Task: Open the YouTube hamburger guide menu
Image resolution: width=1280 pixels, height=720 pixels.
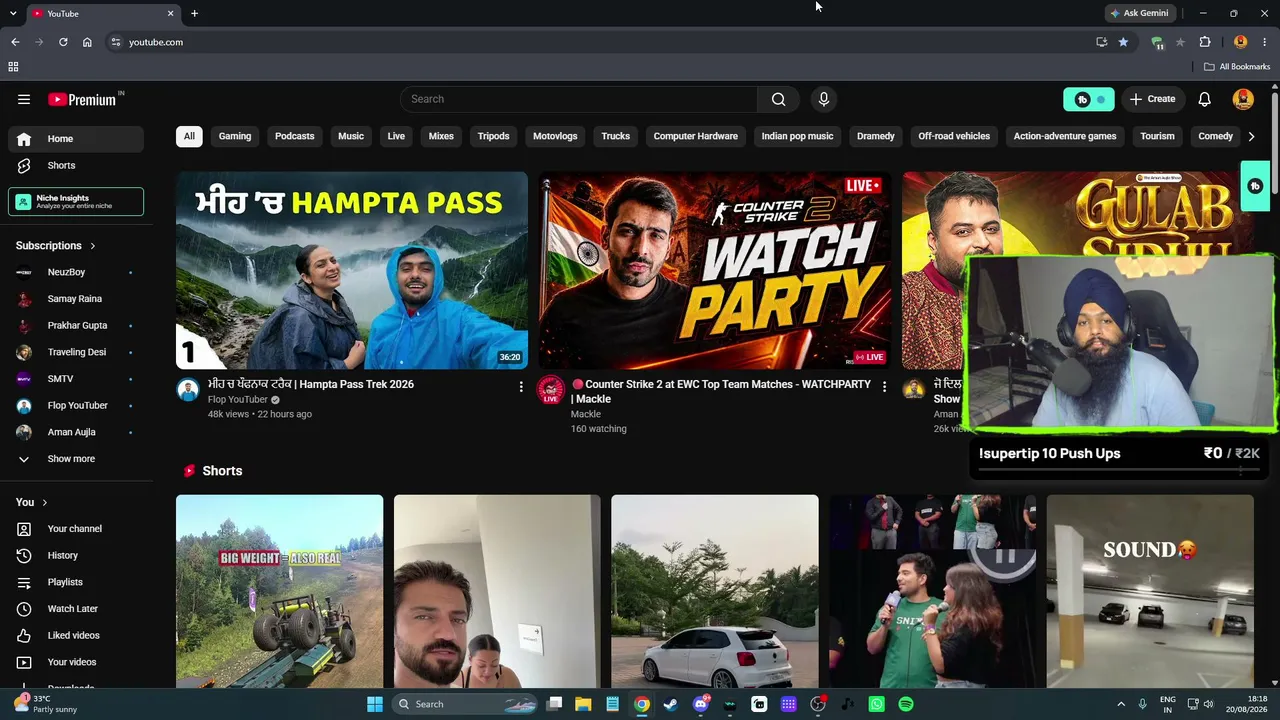Action: 24,99
